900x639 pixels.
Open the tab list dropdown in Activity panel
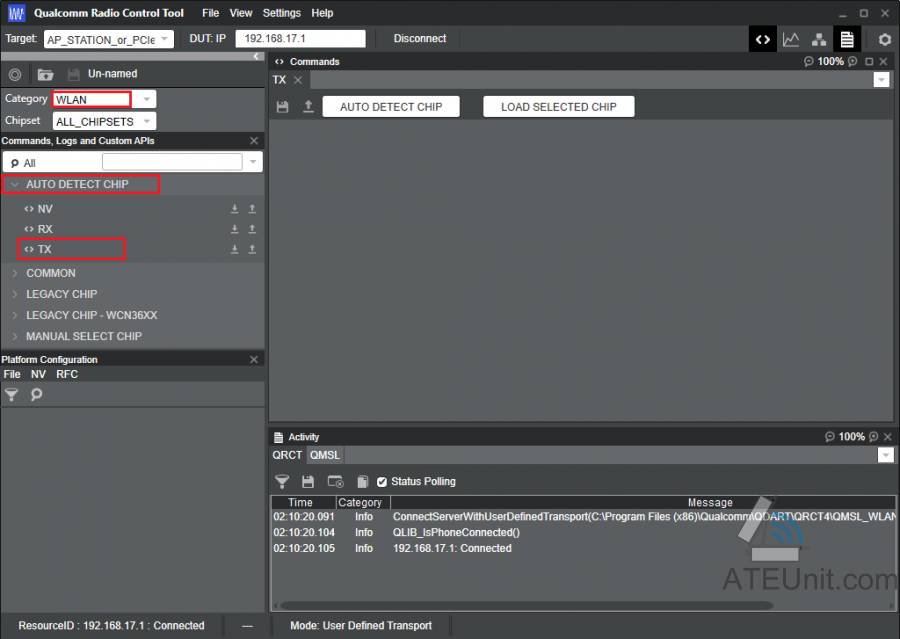click(x=886, y=455)
